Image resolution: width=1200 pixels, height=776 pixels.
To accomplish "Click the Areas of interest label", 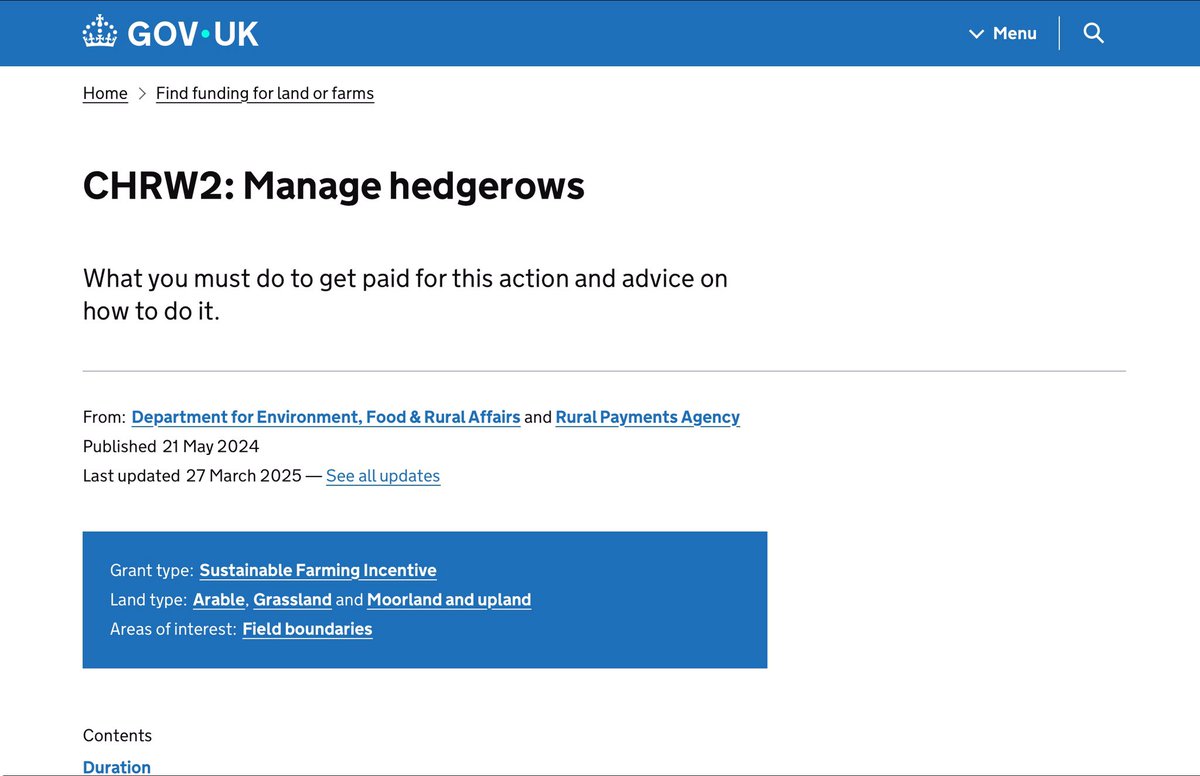I will point(174,629).
